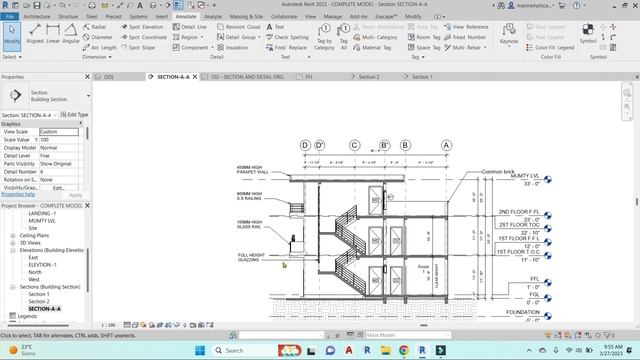Open the Region tool dropdown
Screen dimensions: 640x360
pos(202,37)
